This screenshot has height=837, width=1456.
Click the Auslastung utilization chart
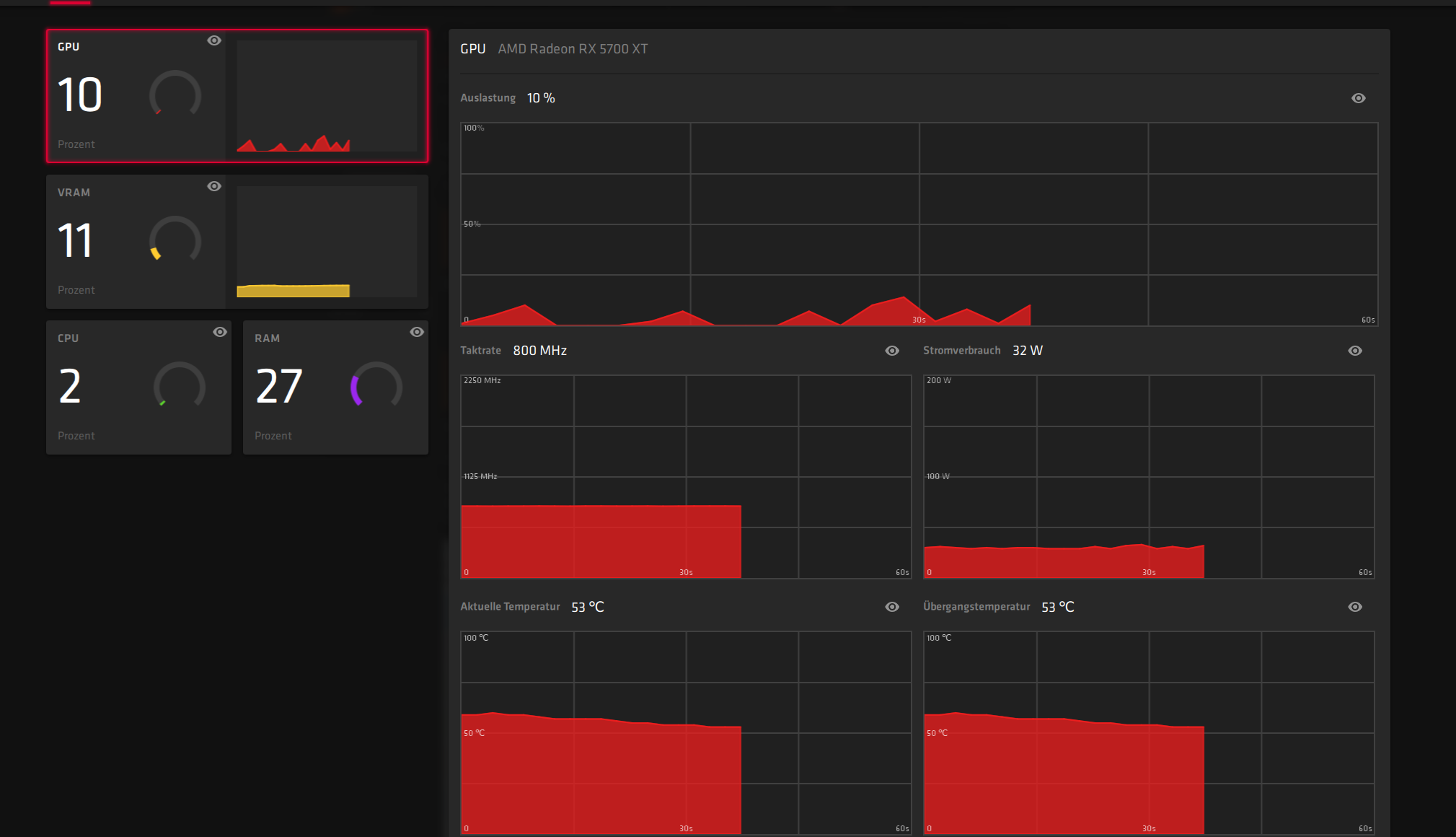tap(919, 224)
